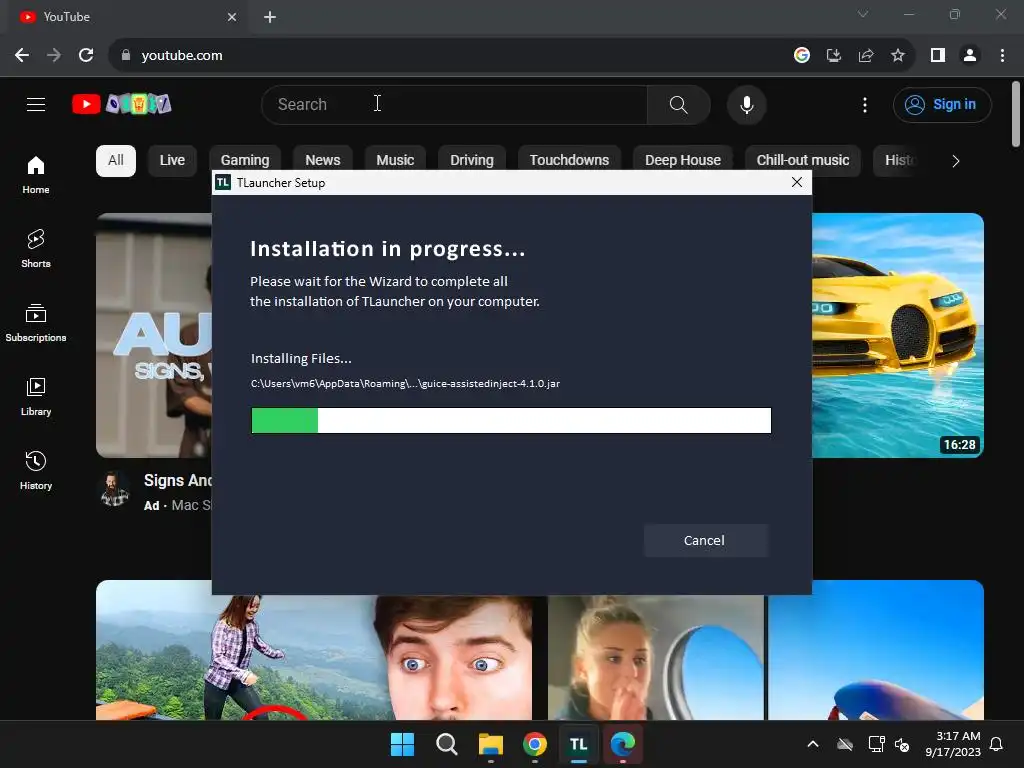Toggle the browser side panel
This screenshot has height=768, width=1024.
938,56
